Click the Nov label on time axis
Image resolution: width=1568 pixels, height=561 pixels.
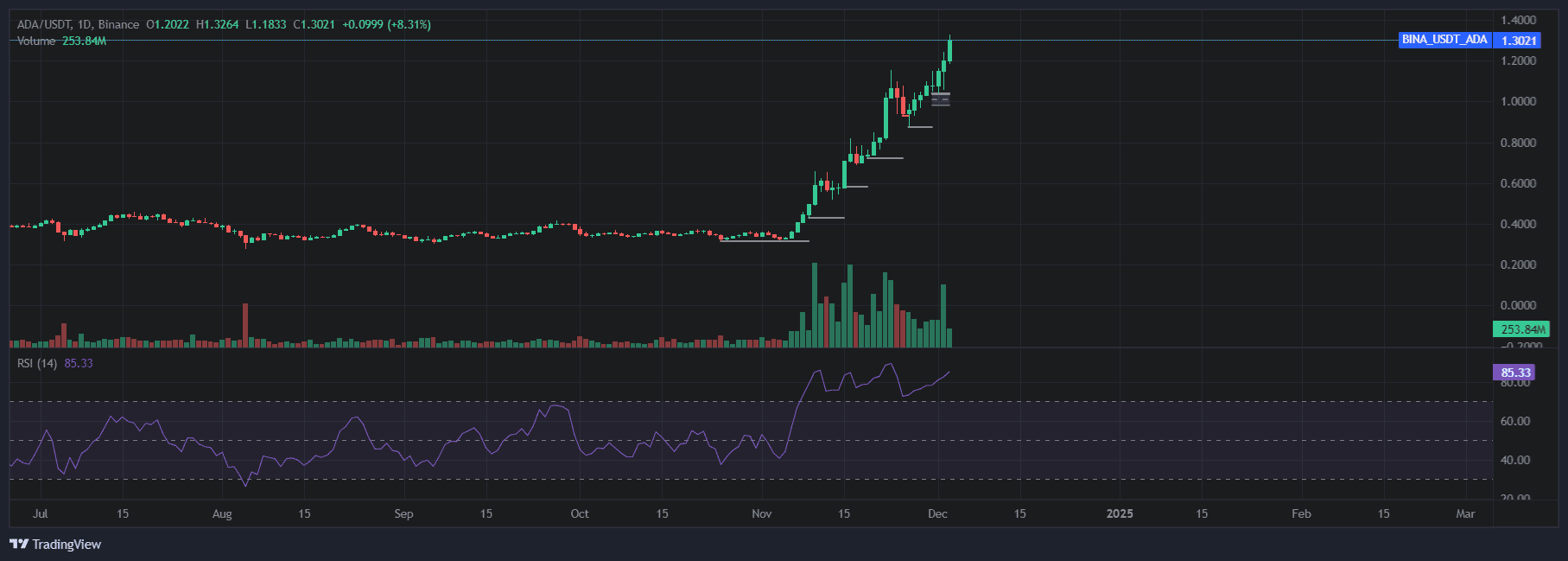click(x=761, y=513)
